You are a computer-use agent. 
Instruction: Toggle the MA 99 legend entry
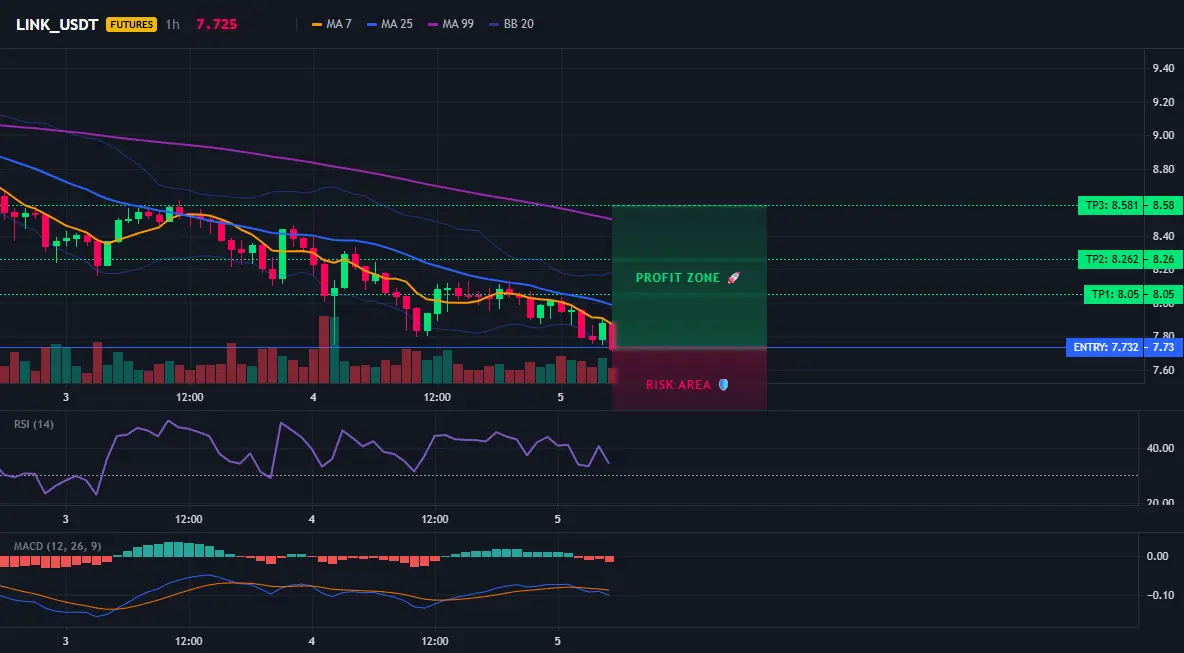pyautogui.click(x=452, y=24)
